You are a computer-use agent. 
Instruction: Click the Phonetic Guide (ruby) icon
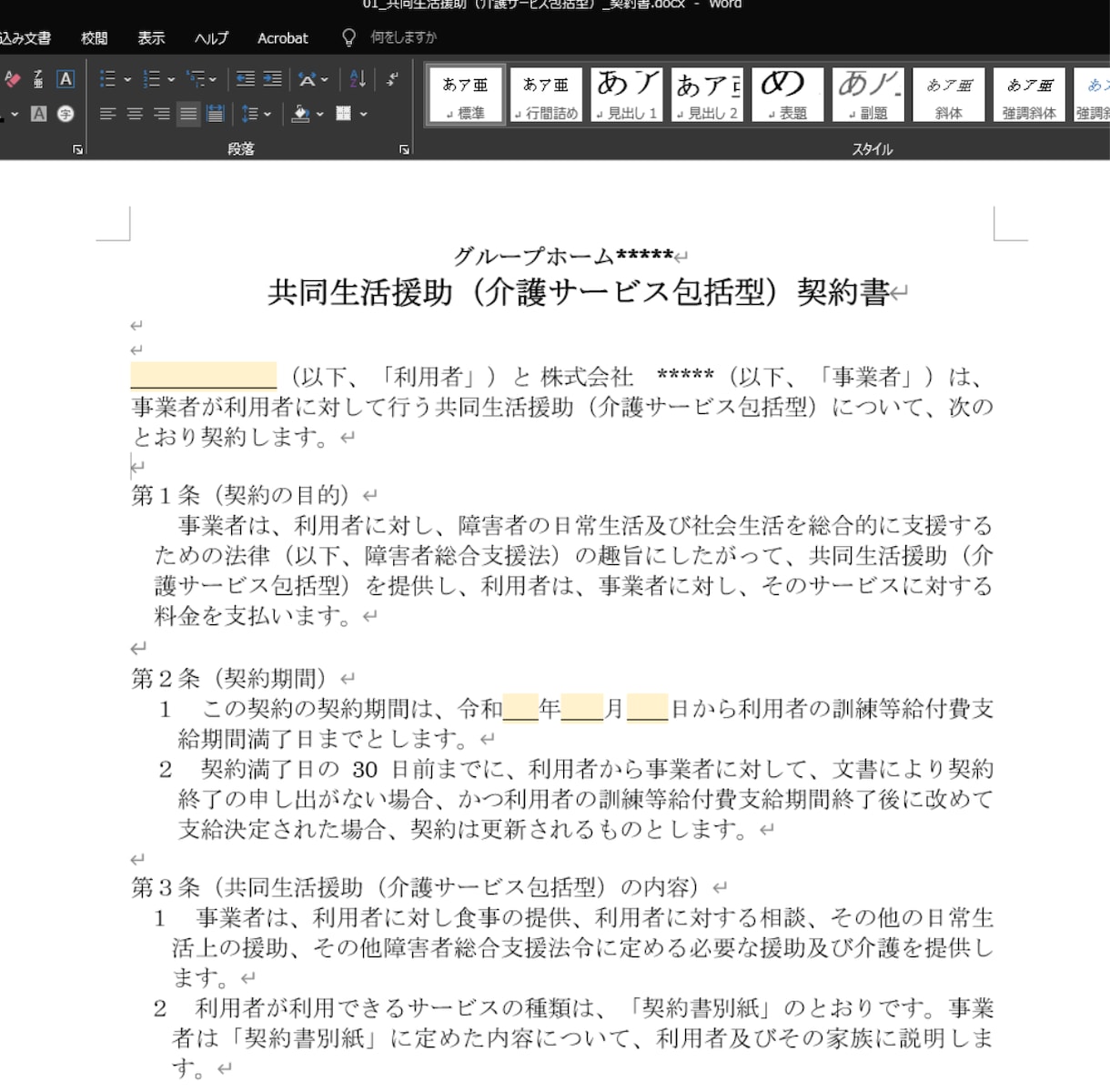coord(38,79)
